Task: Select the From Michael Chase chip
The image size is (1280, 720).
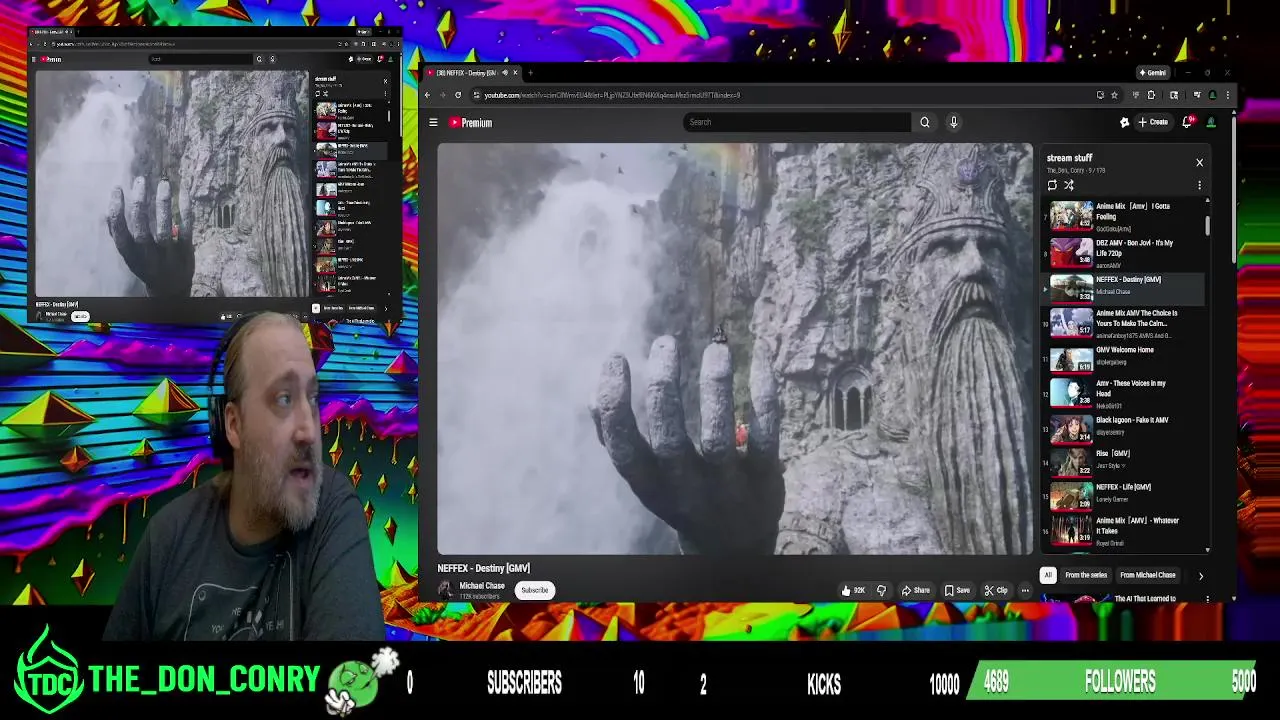Action: coord(1147,575)
